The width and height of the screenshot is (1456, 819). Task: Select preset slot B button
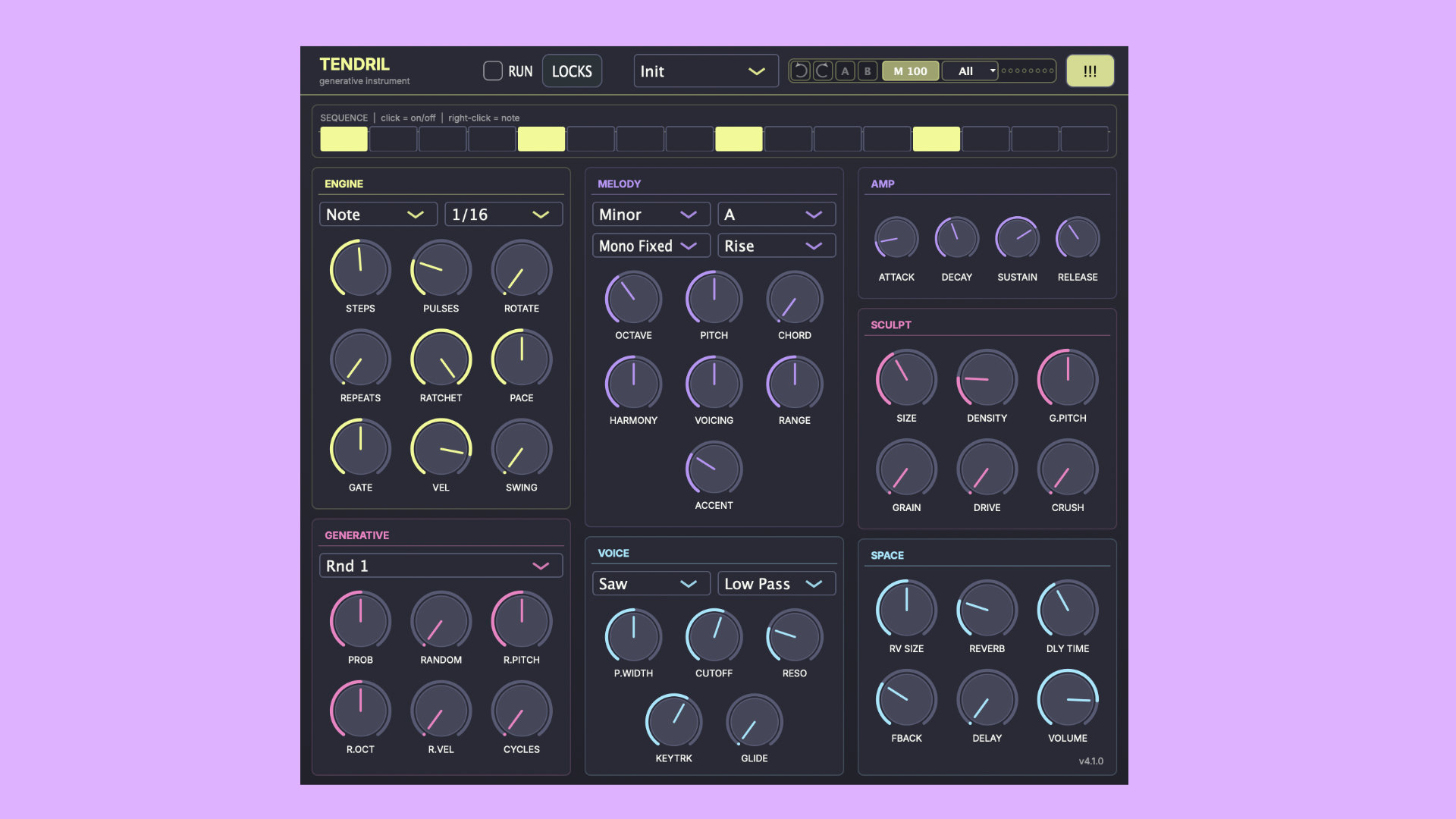(868, 71)
